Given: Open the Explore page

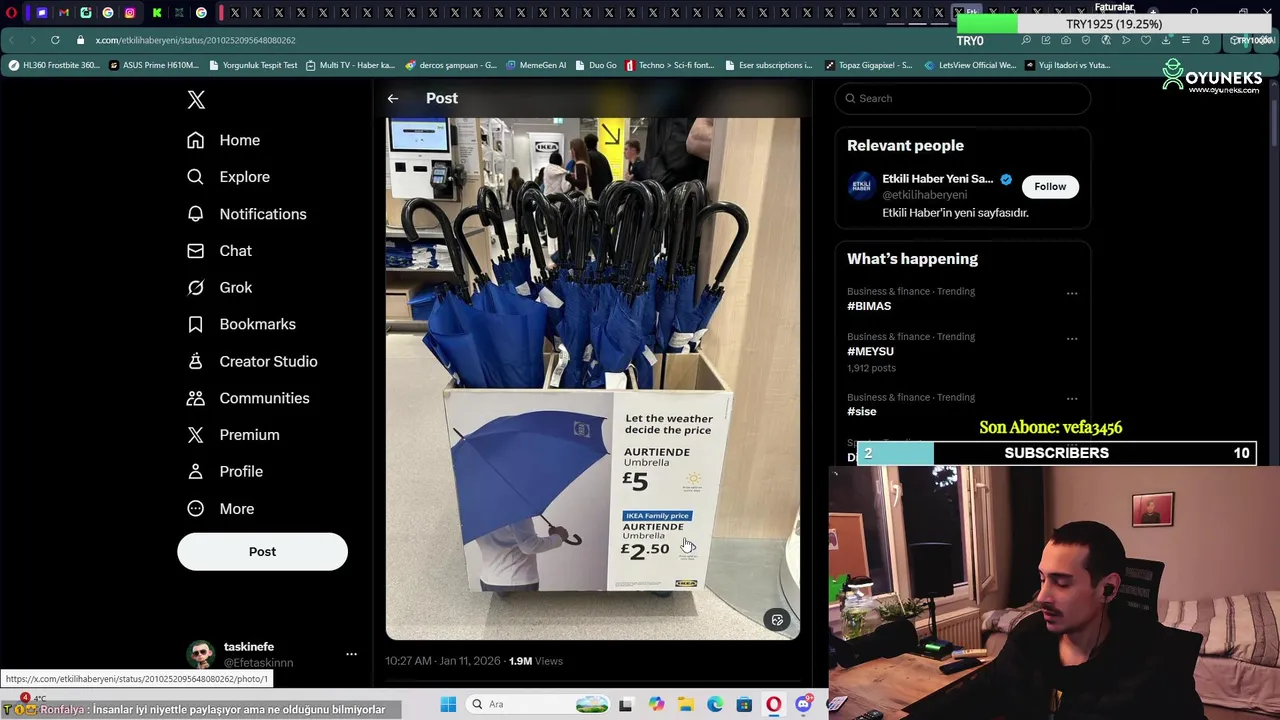Looking at the screenshot, I should [x=228, y=177].
